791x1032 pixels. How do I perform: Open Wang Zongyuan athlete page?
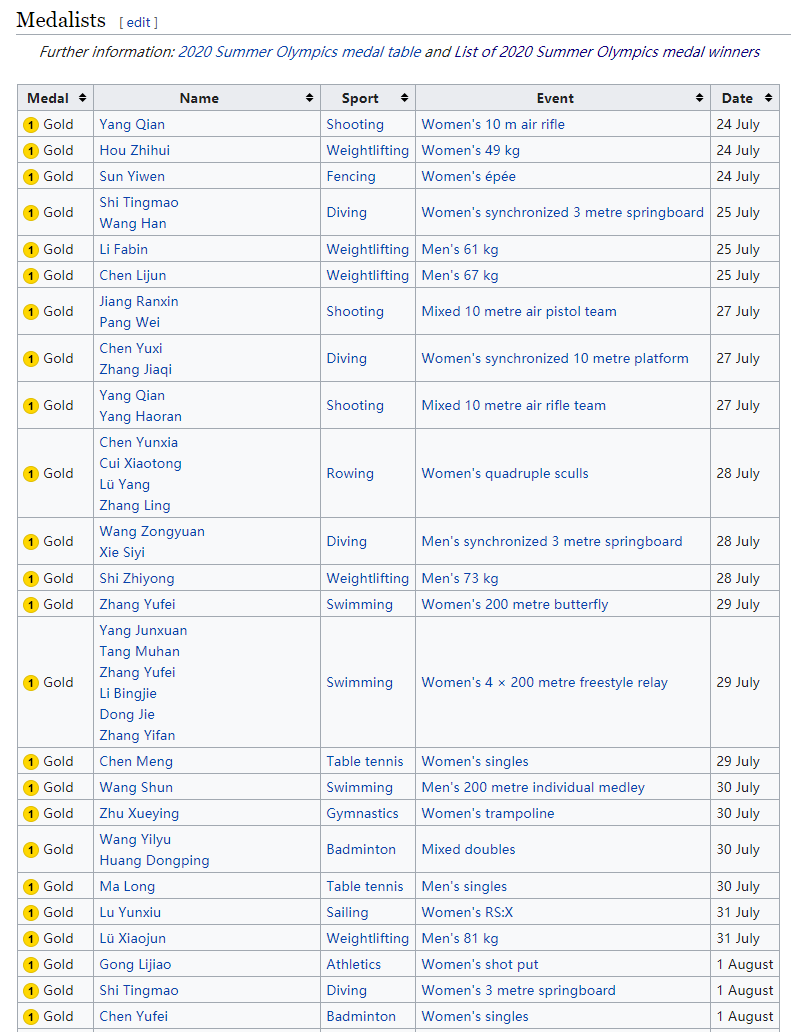152,531
